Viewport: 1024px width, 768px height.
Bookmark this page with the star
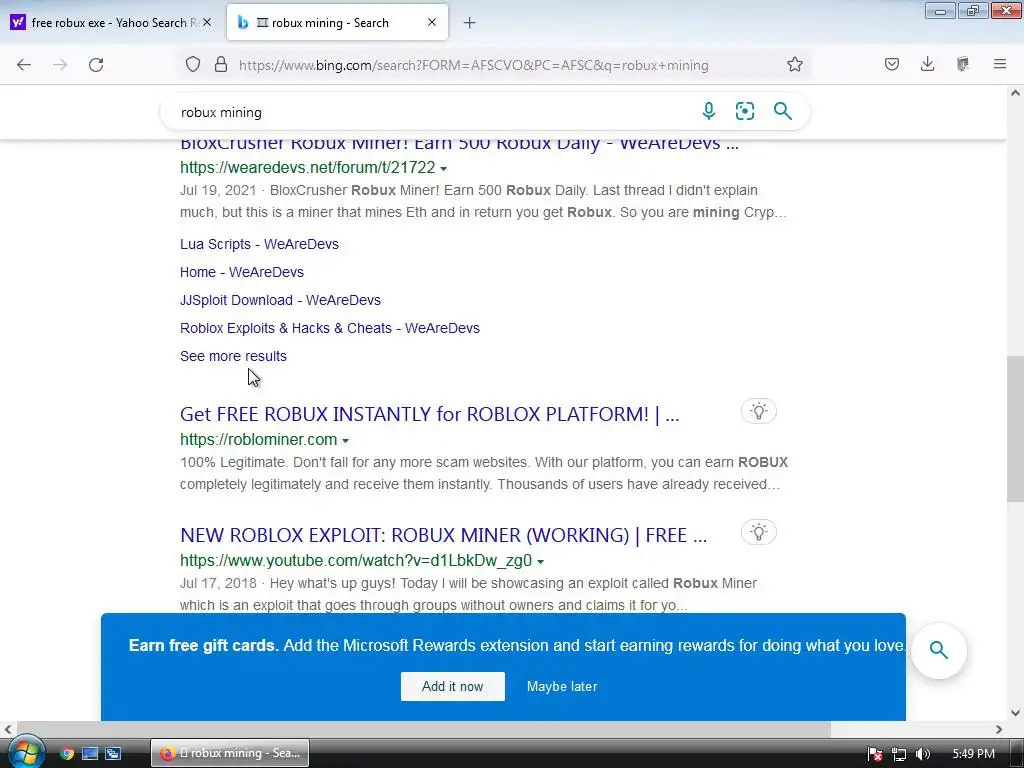point(794,65)
